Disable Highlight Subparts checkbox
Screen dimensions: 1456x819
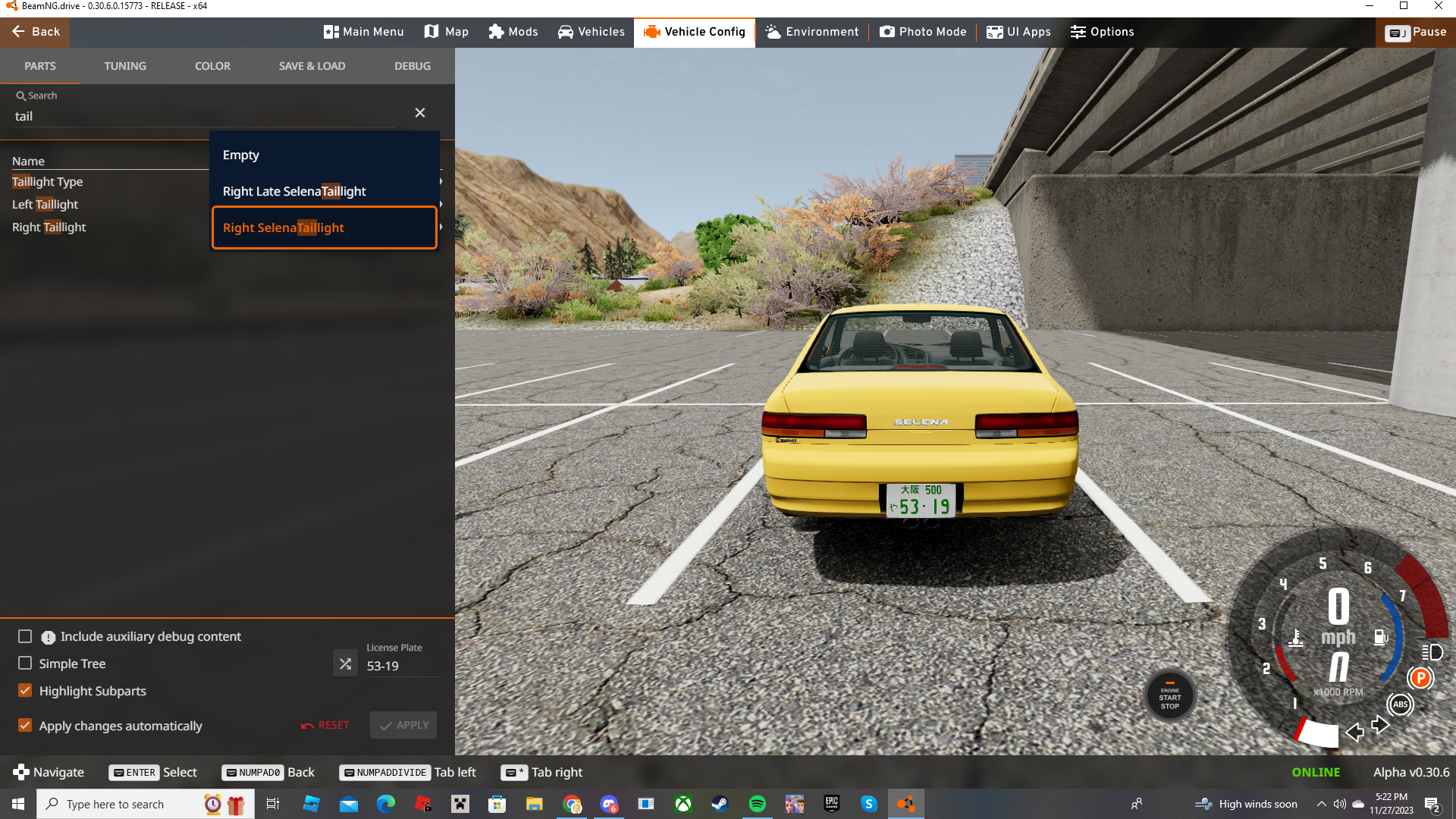(x=25, y=690)
